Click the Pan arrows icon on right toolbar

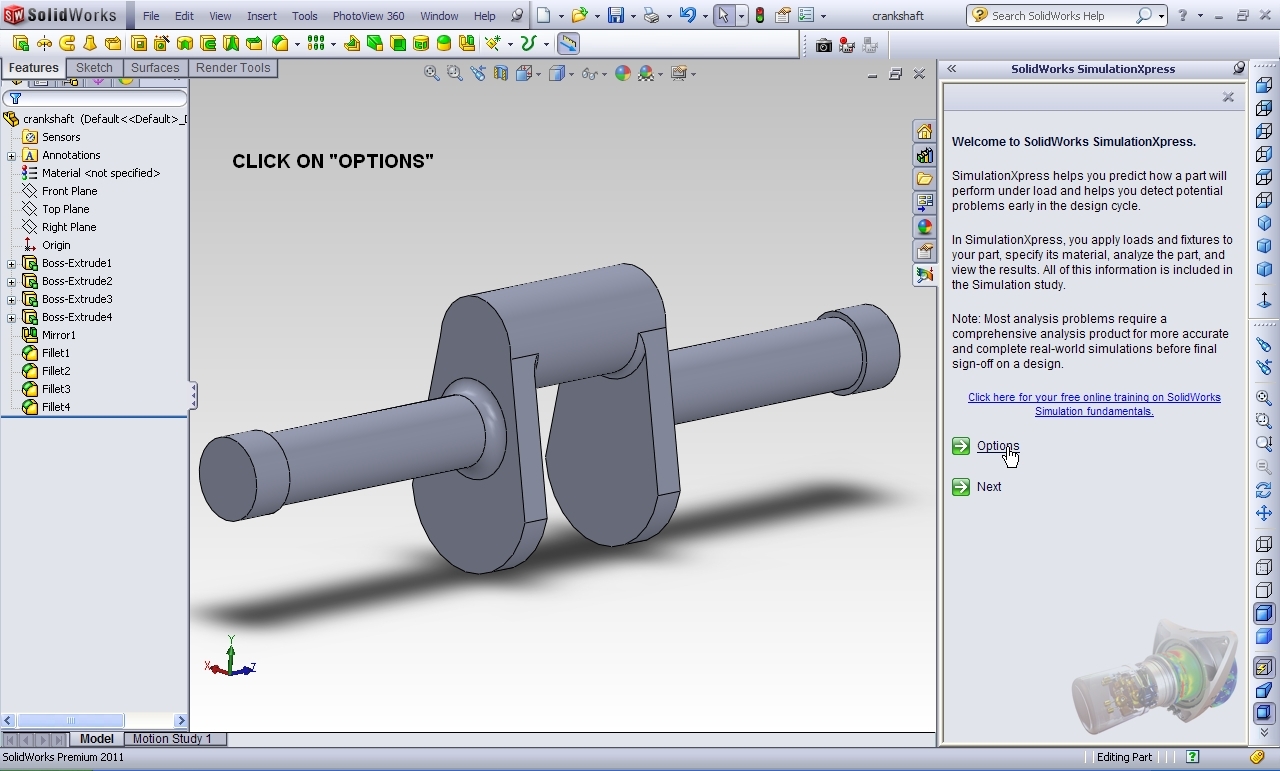pos(1264,513)
